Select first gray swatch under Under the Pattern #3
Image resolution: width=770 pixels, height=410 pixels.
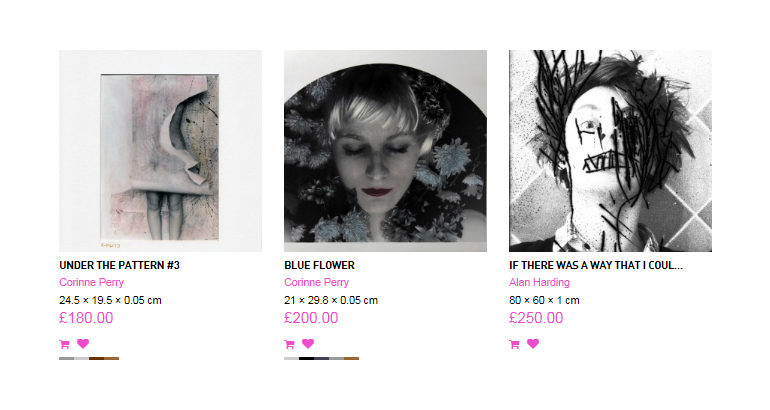coord(67,358)
